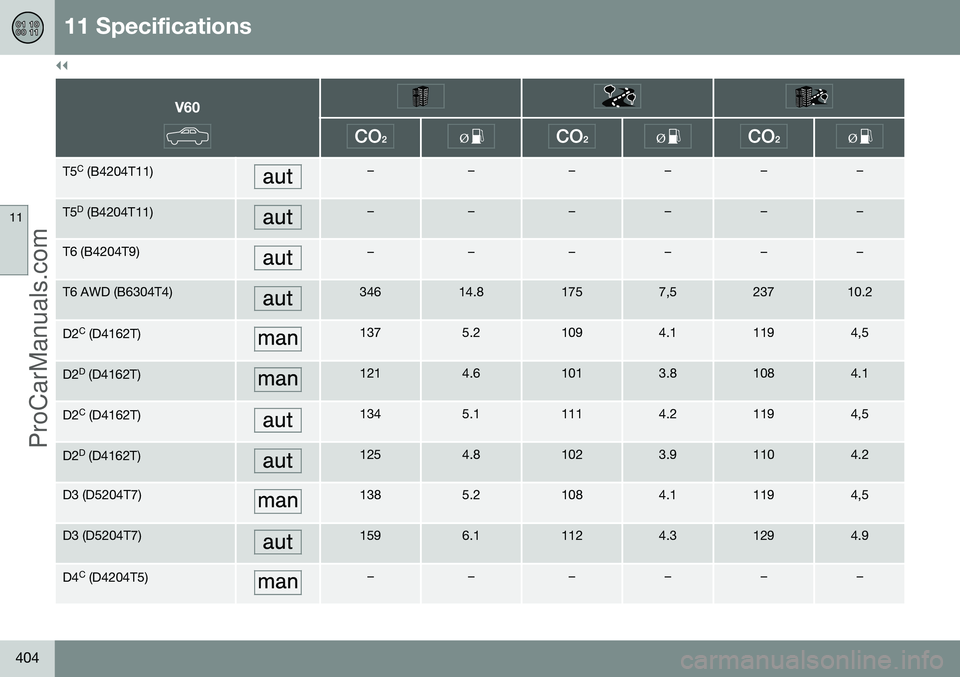Click the 'T5D (B4204T11)' engine label
The image size is (960, 677).
point(108,212)
